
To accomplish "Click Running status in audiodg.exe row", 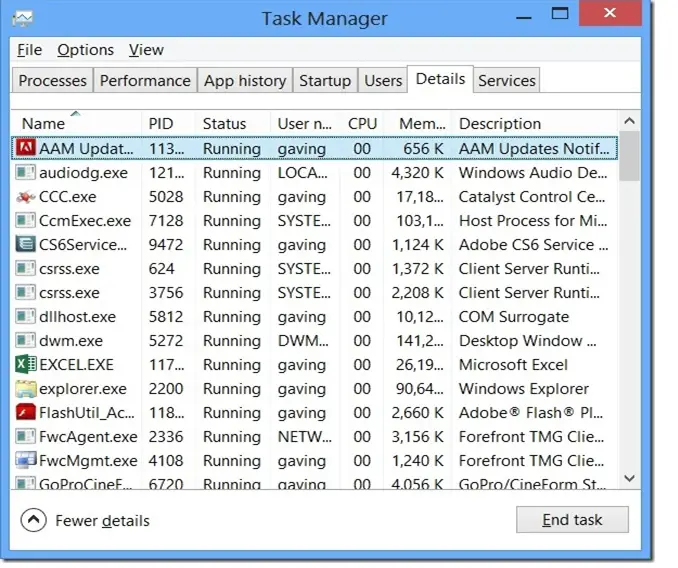I will (x=232, y=173).
